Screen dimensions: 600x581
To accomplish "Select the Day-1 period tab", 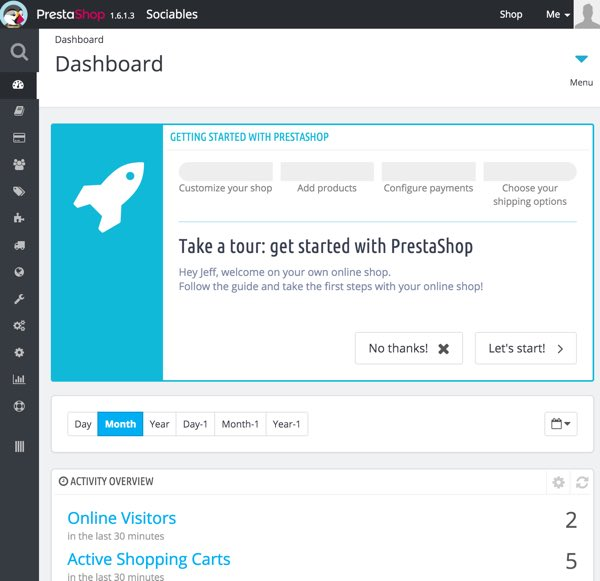I will [195, 424].
